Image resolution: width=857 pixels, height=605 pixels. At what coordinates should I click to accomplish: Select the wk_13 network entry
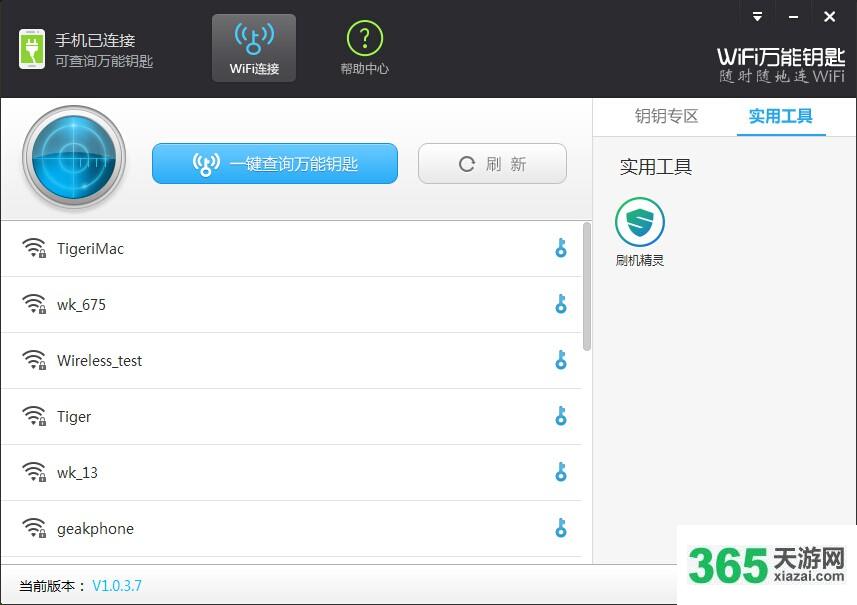tap(292, 473)
